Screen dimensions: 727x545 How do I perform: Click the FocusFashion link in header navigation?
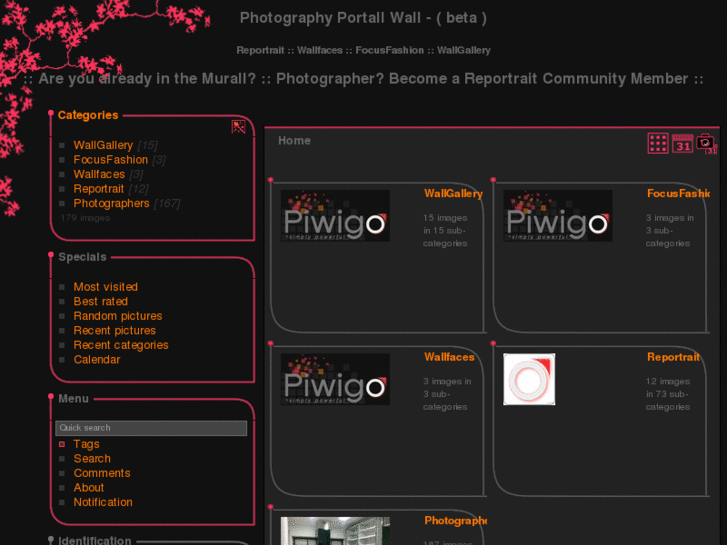tap(389, 50)
